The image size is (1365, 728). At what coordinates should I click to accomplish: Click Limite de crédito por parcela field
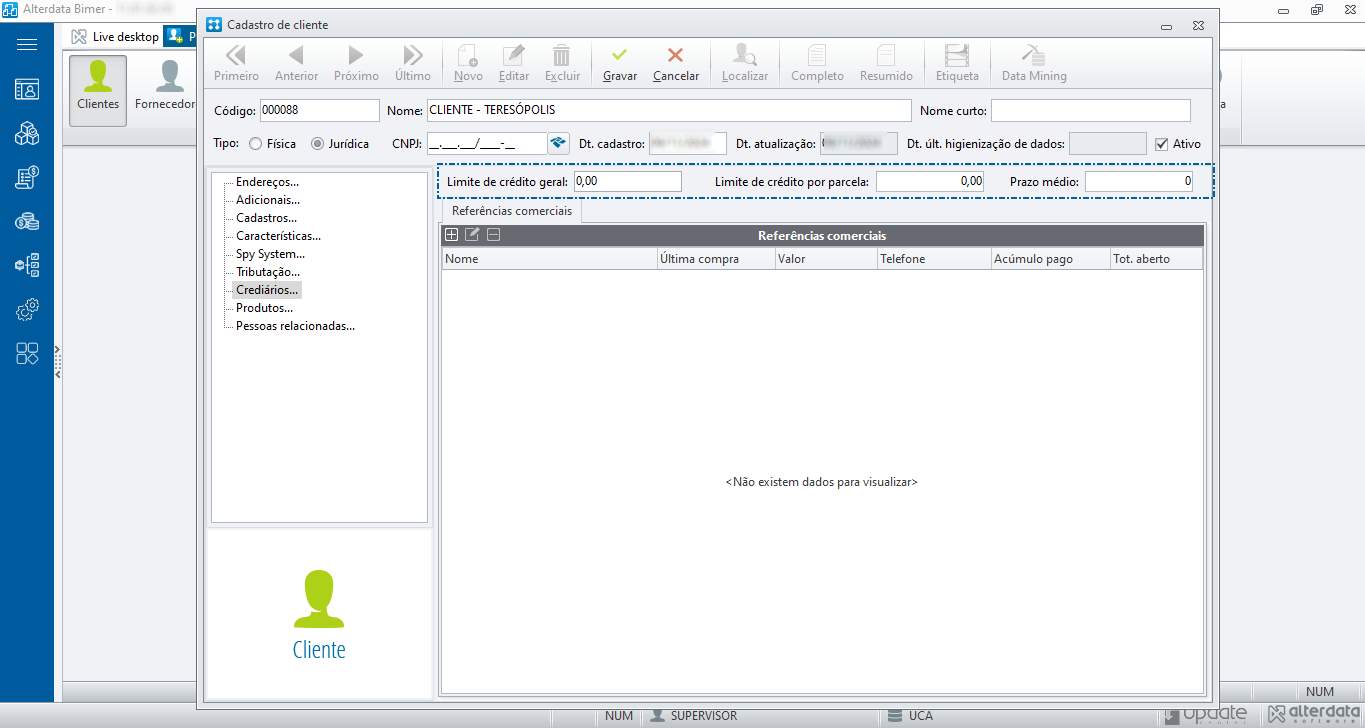pyautogui.click(x=930, y=181)
